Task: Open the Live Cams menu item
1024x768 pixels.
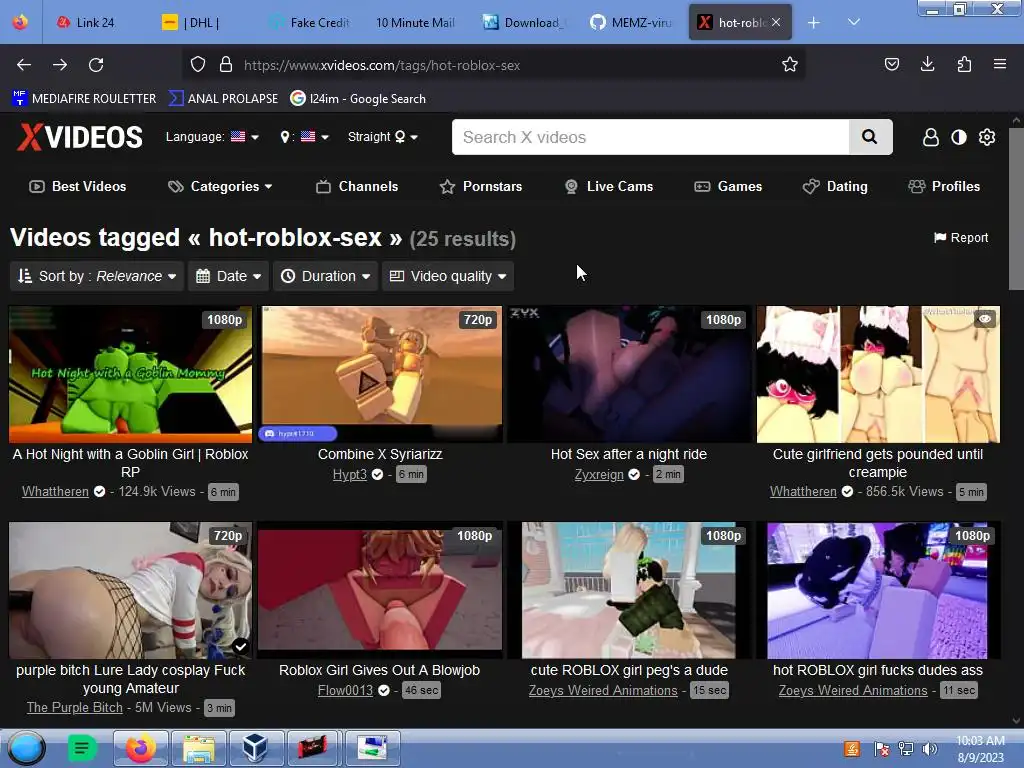Action: pyautogui.click(x=609, y=187)
